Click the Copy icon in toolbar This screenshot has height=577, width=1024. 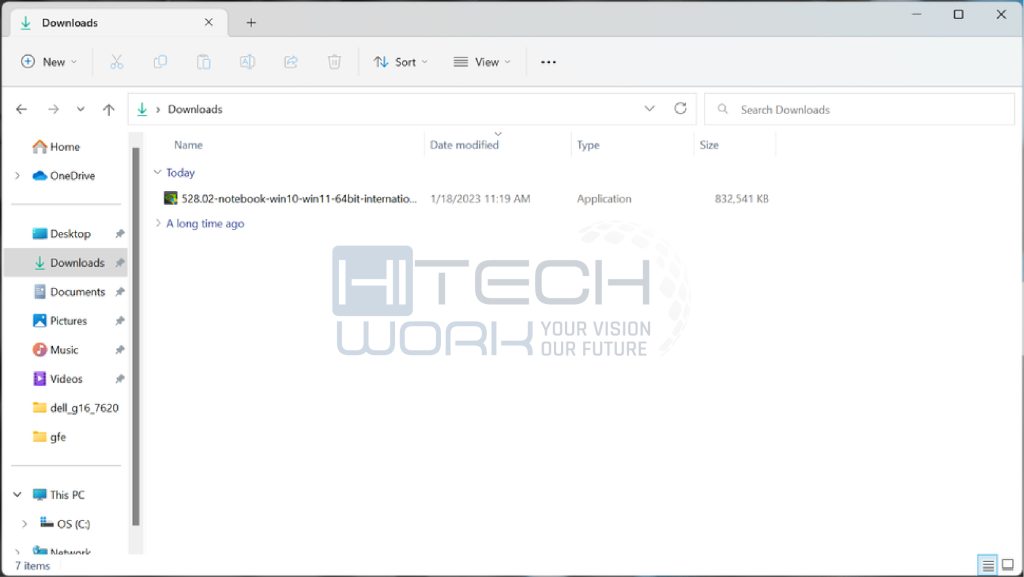coord(160,62)
